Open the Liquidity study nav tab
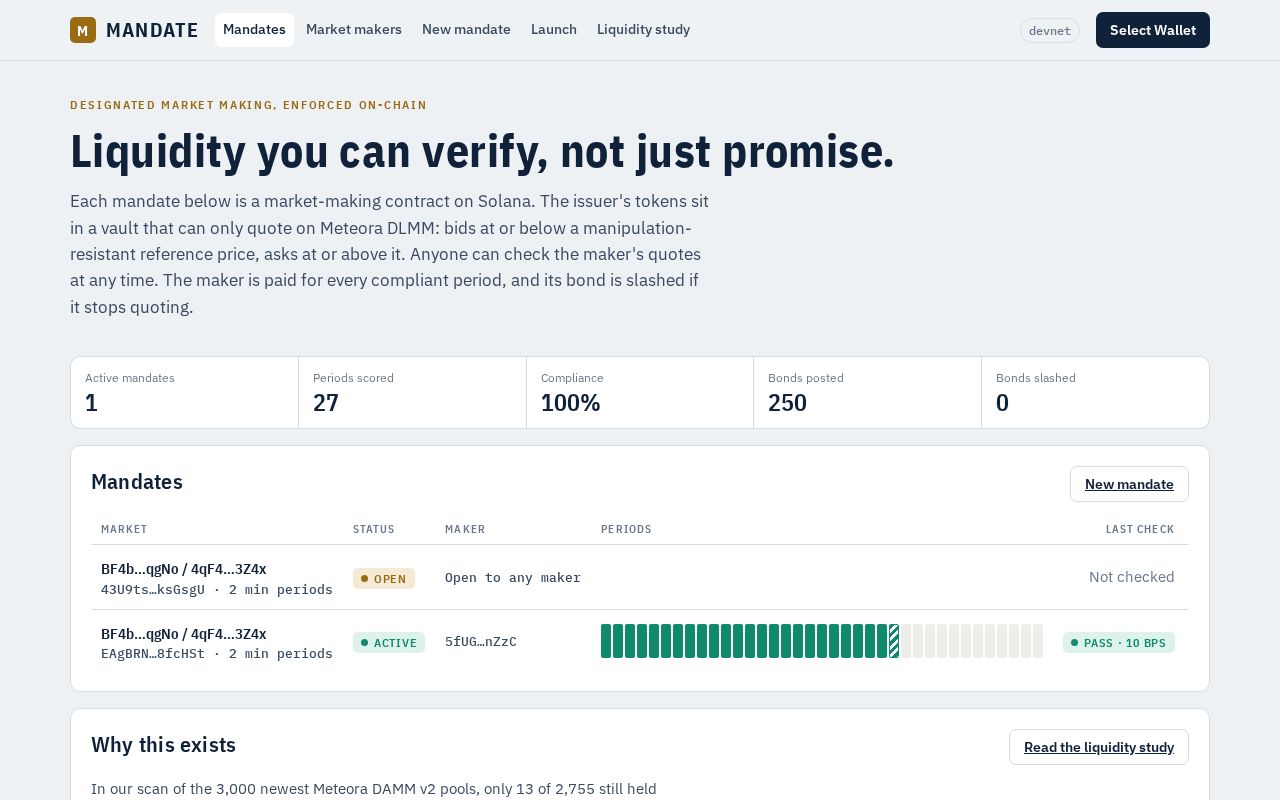Viewport: 1280px width, 800px height. (643, 30)
